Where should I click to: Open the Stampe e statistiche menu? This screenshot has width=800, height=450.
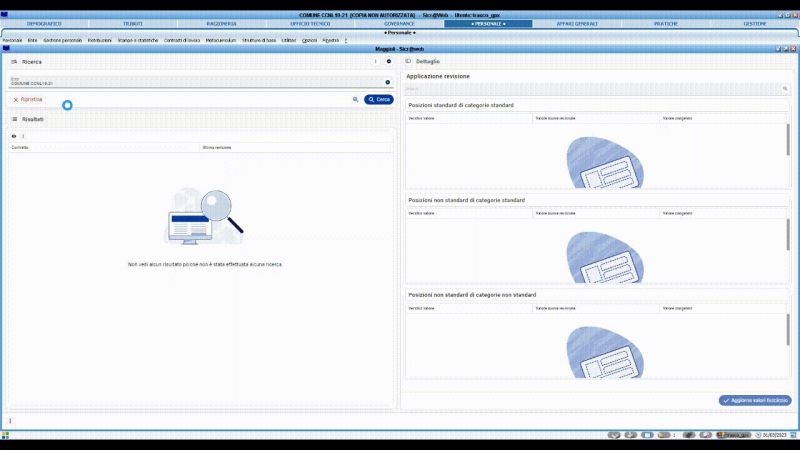coord(138,40)
